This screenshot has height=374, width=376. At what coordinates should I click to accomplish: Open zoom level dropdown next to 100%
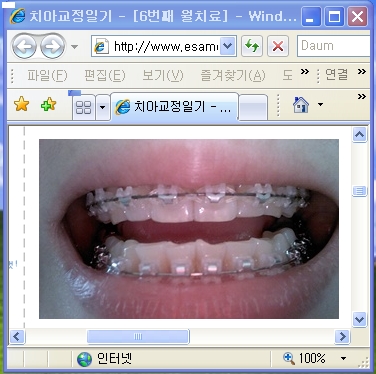(343, 359)
